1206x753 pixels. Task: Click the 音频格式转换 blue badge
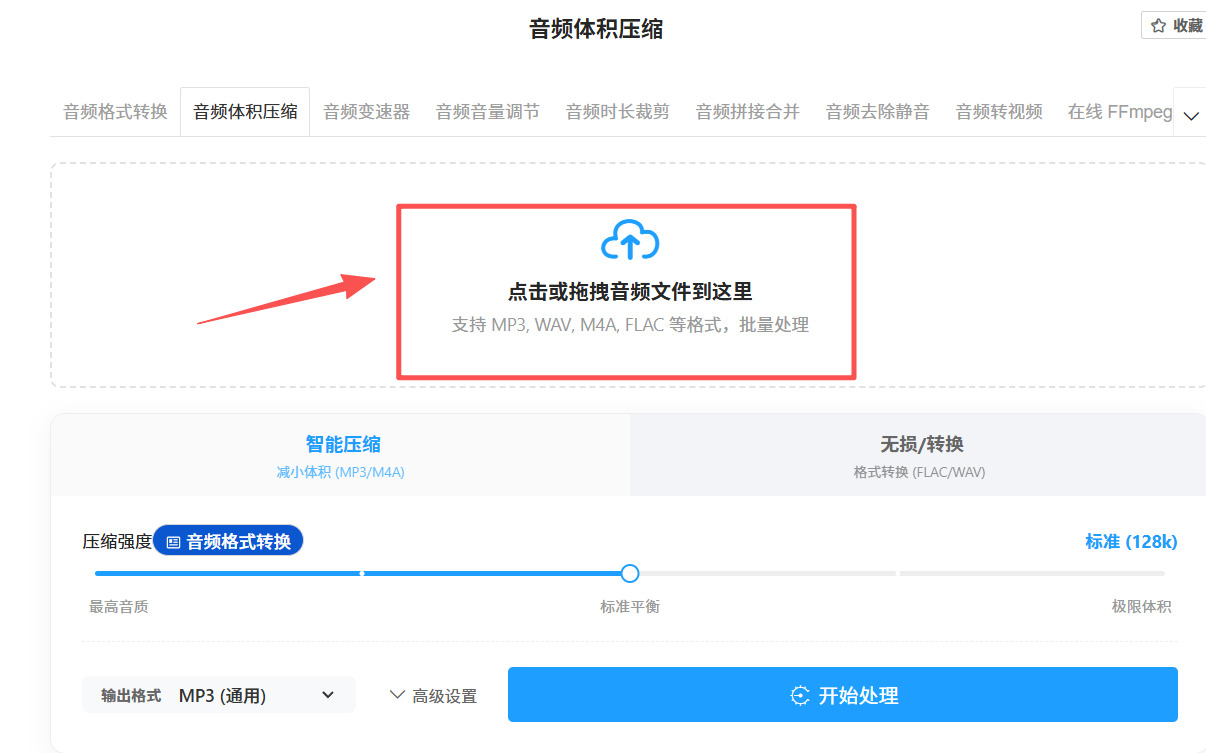[228, 541]
